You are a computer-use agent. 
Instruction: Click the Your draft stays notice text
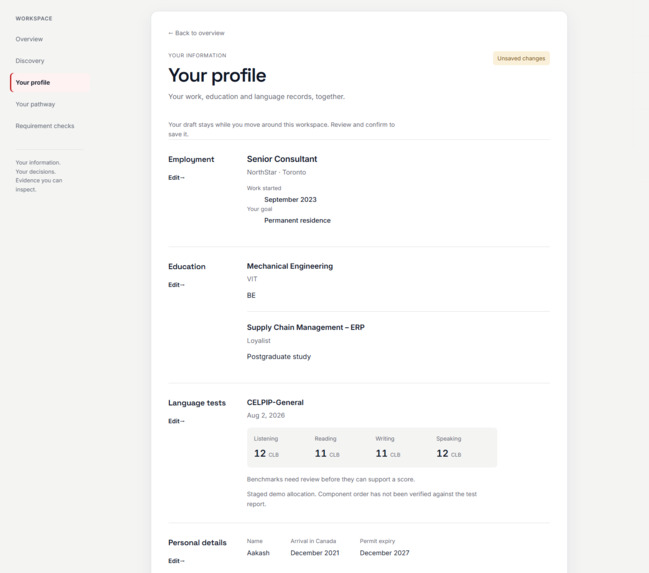click(281, 130)
